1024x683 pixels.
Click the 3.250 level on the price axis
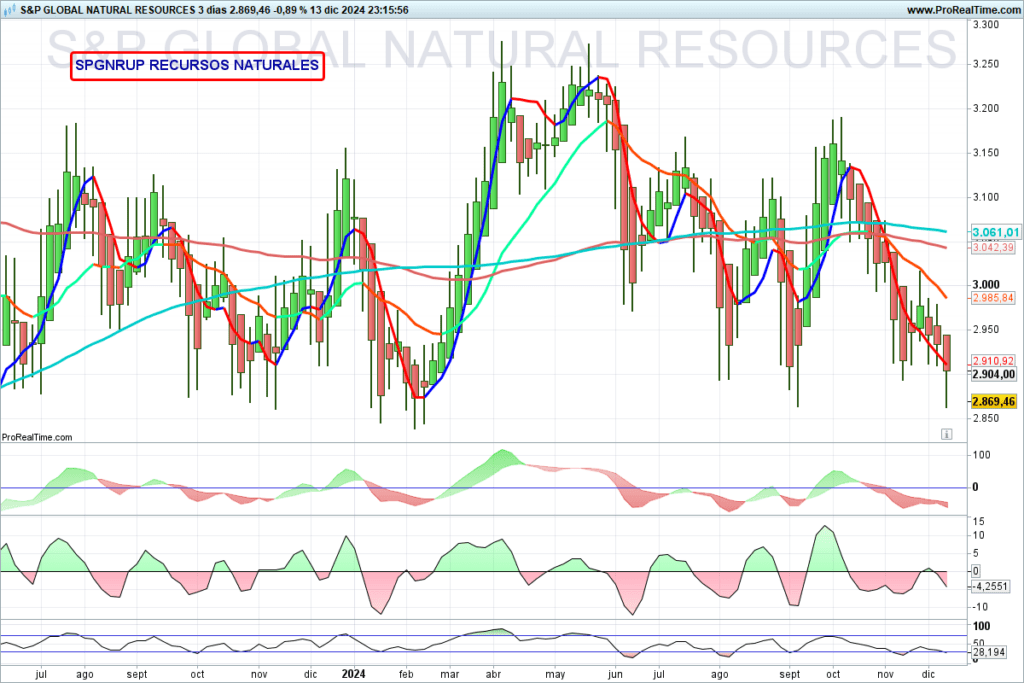(x=986, y=64)
